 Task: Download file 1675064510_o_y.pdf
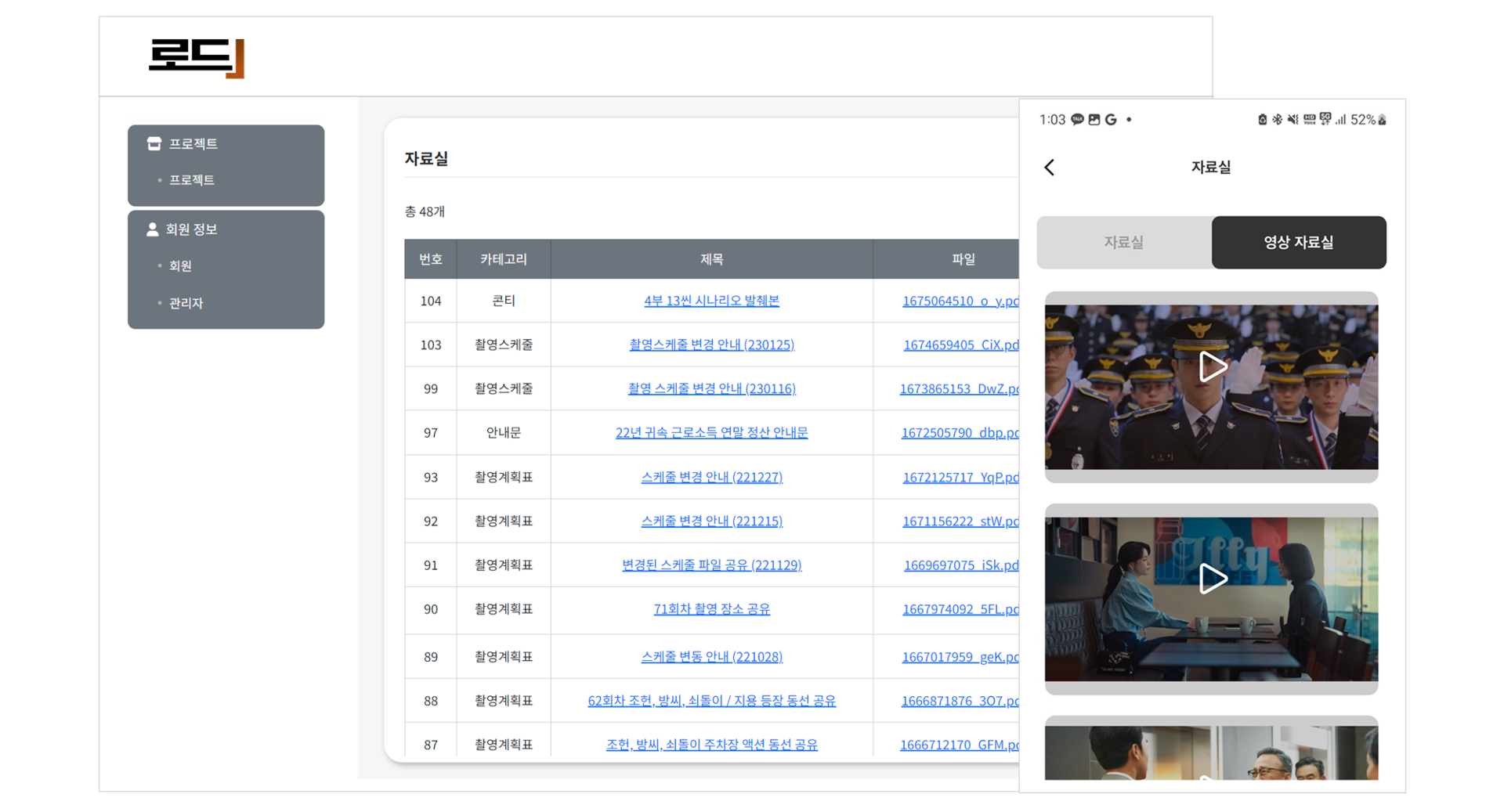coord(960,301)
